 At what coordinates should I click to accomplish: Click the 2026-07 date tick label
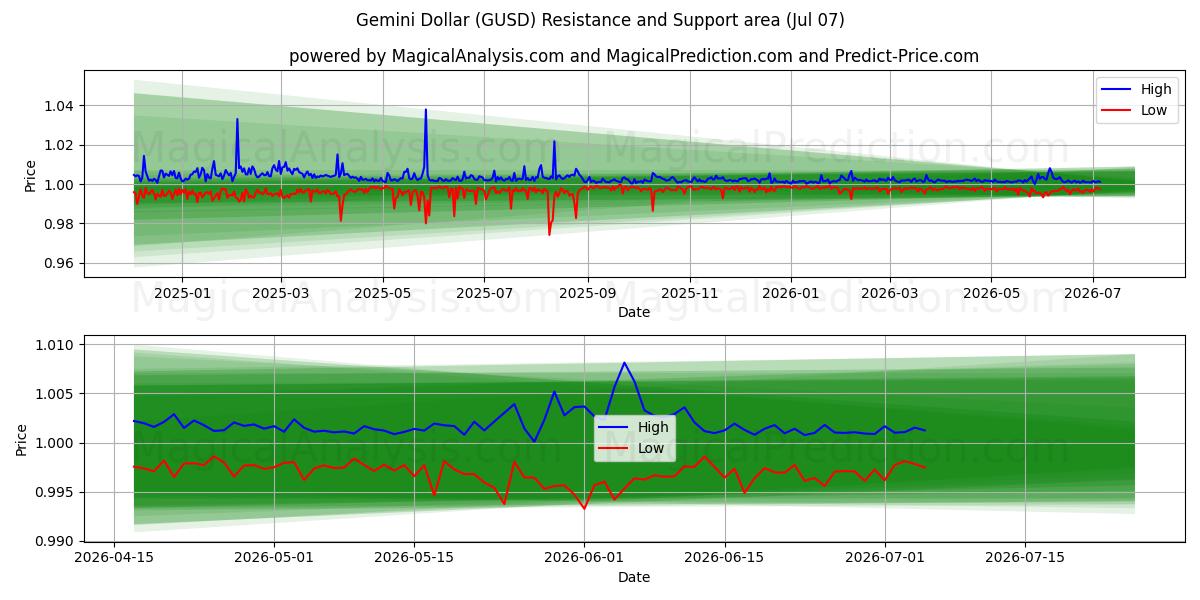[x=1093, y=294]
